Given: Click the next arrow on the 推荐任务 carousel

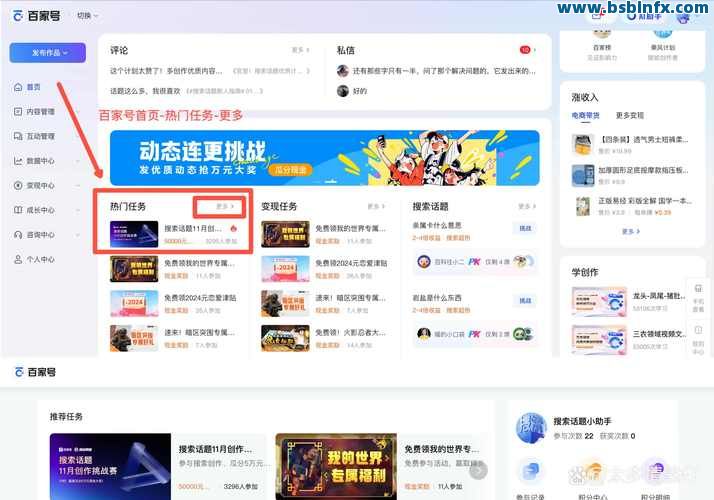Looking at the screenshot, I should [478, 470].
